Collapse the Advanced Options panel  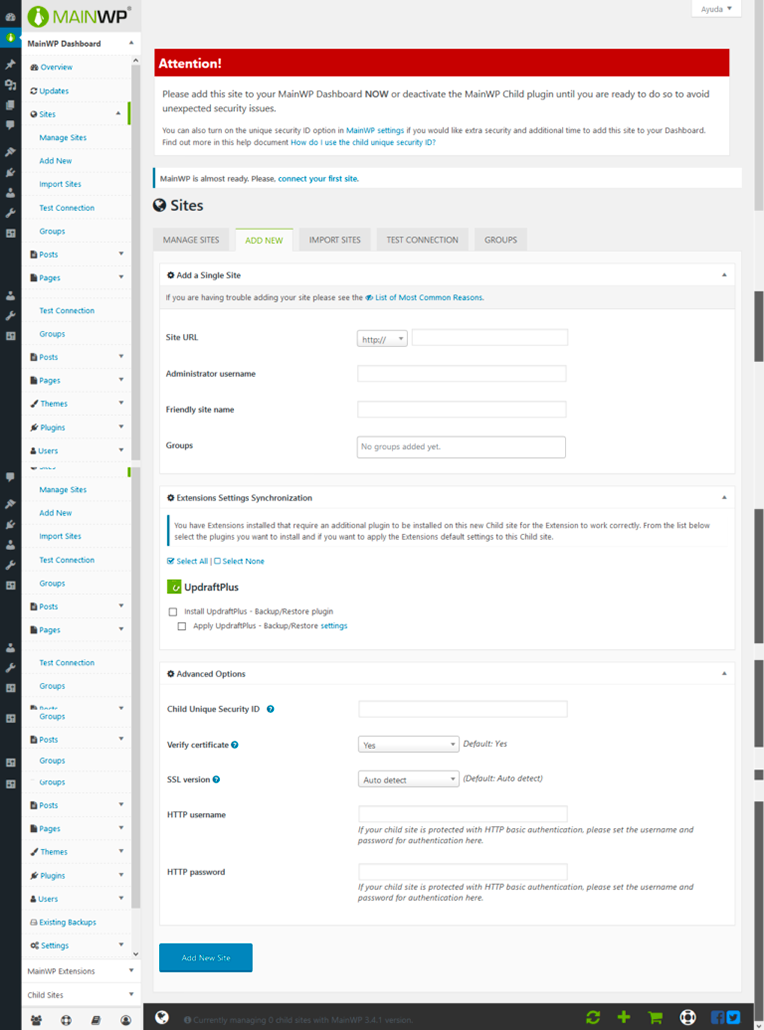pyautogui.click(x=724, y=674)
